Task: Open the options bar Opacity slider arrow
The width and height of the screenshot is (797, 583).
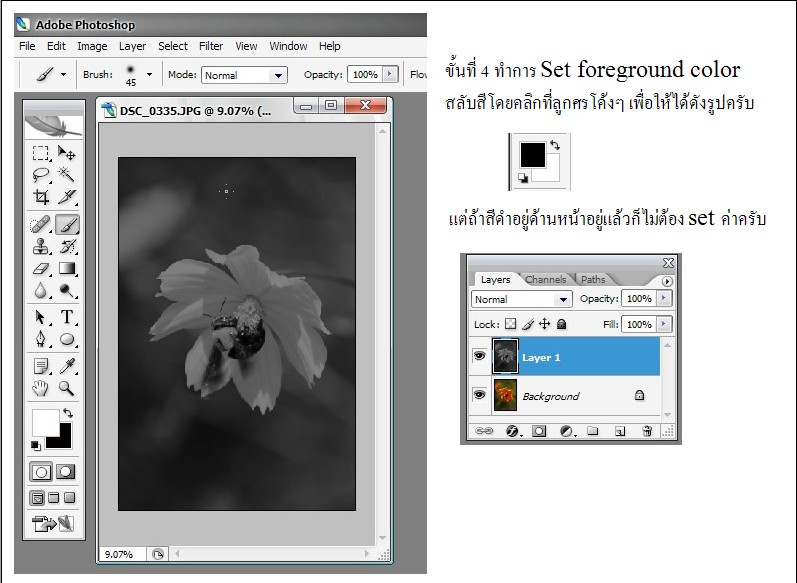Action: pyautogui.click(x=390, y=74)
